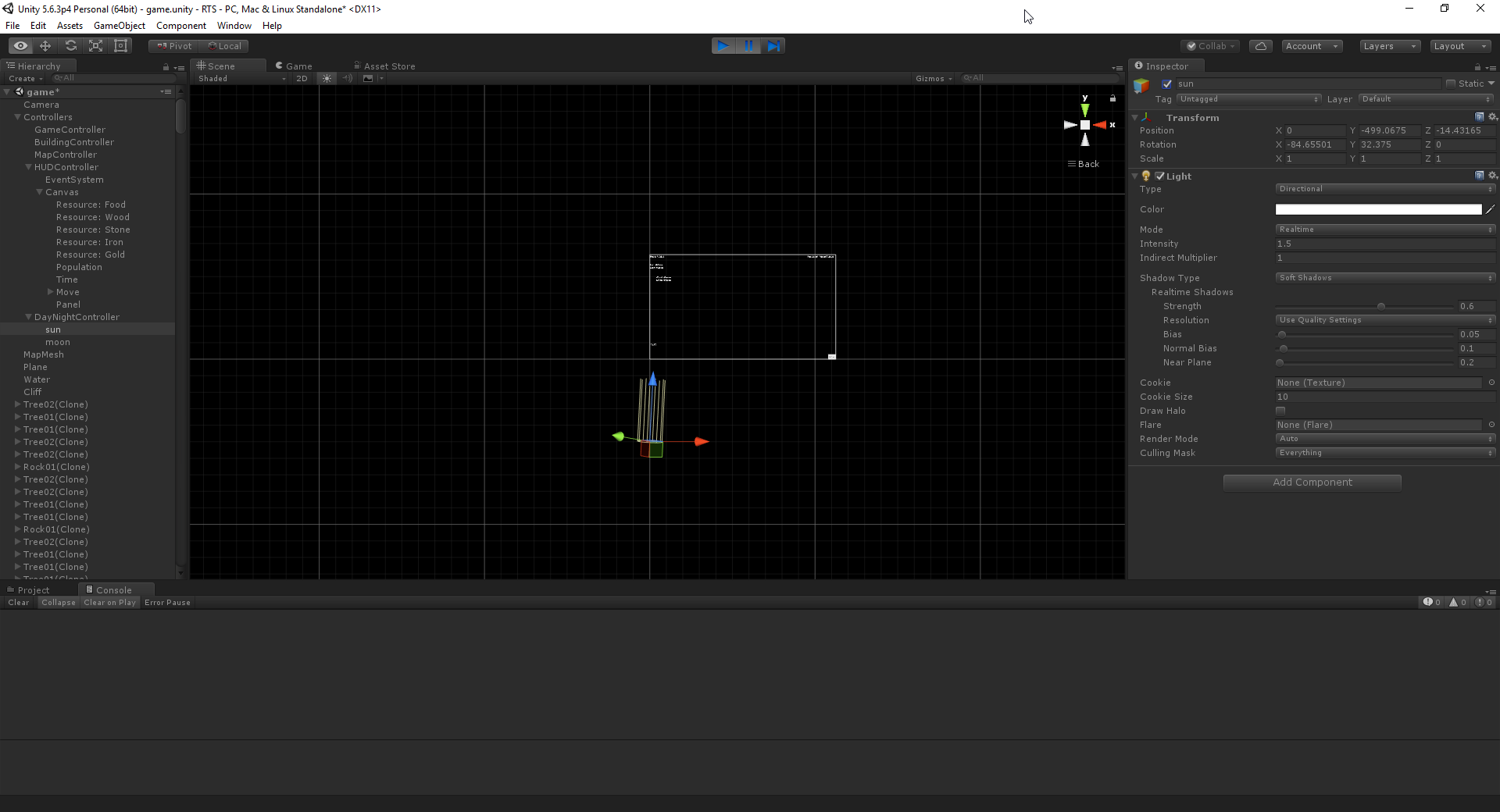Collapse the Controllers tree node
This screenshot has width=1500, height=812.
pos(17,117)
